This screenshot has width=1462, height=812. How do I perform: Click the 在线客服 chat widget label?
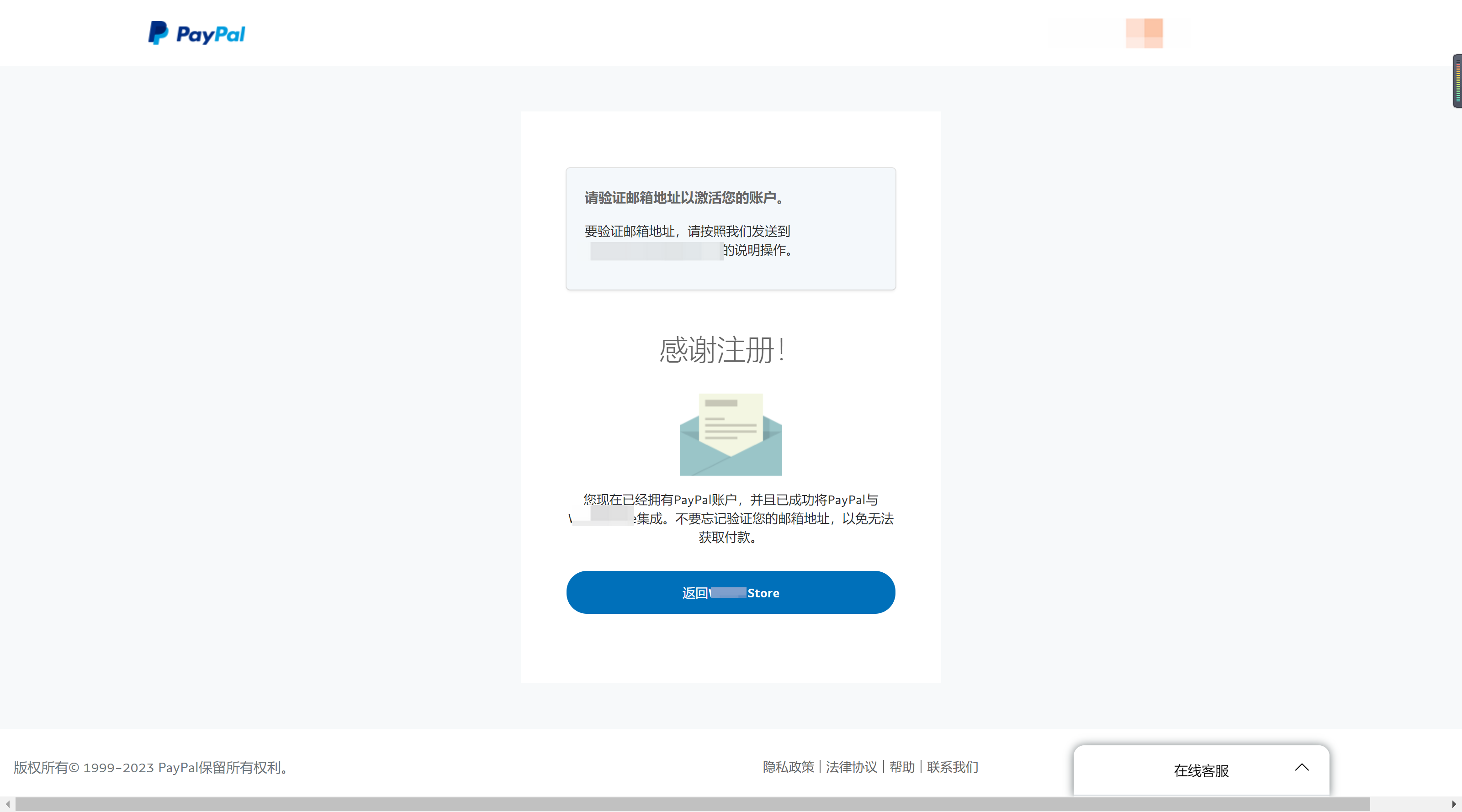click(1201, 770)
